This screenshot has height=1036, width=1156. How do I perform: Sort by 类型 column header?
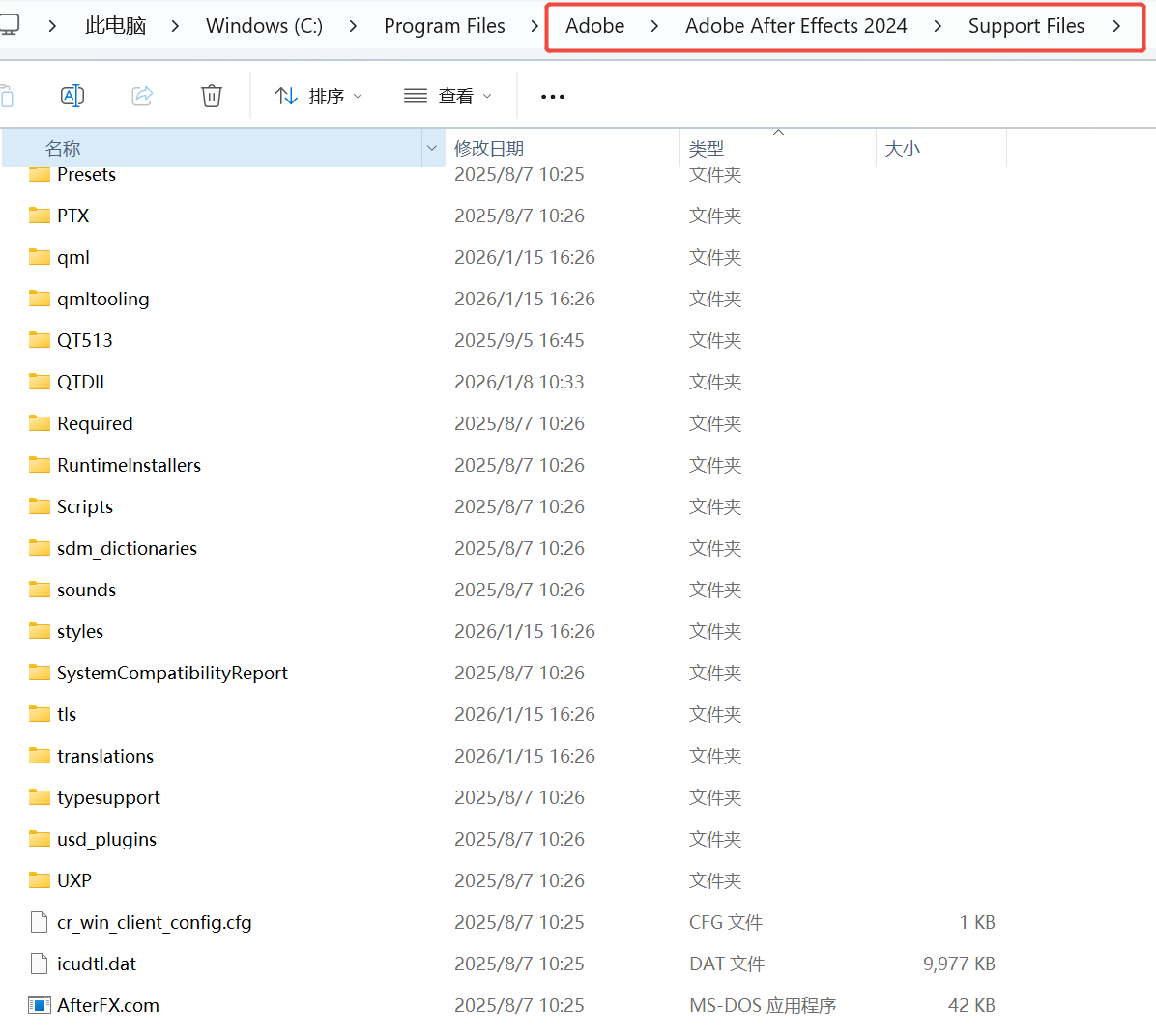coord(706,148)
